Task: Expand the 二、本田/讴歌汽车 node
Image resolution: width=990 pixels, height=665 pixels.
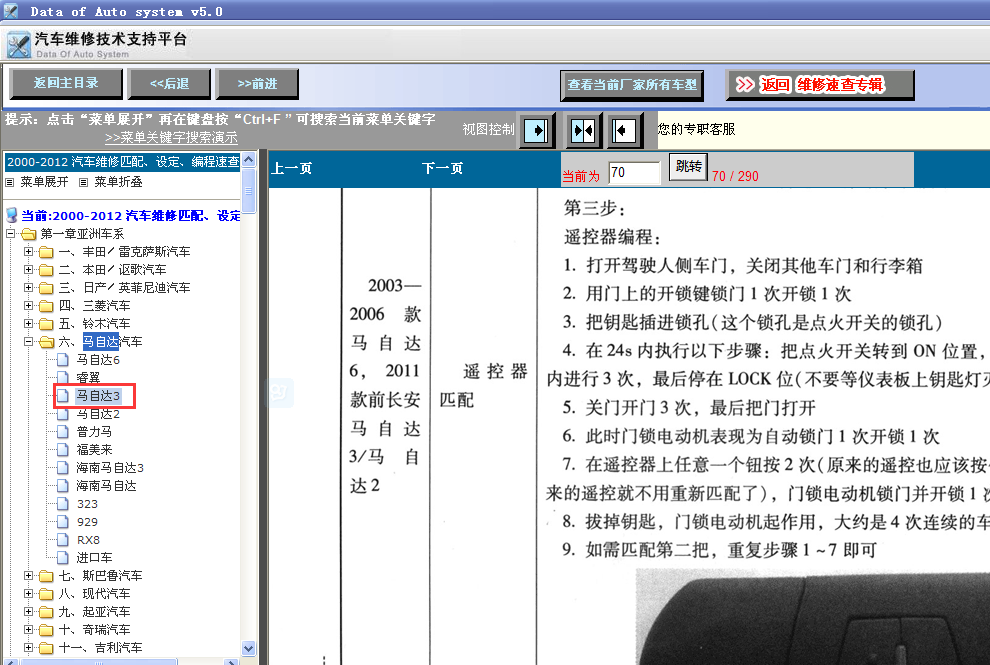Action: click(28, 270)
